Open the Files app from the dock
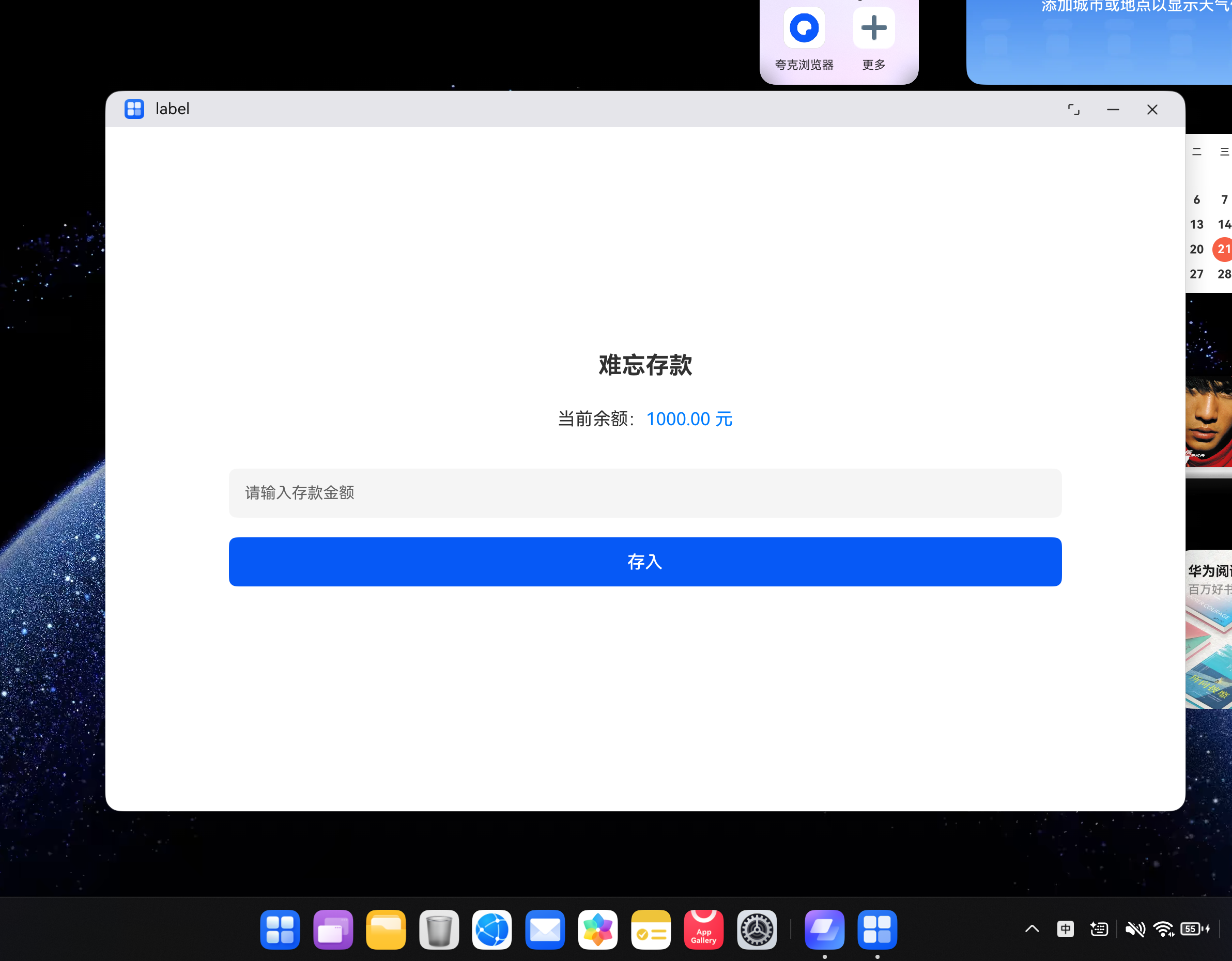 (x=386, y=929)
